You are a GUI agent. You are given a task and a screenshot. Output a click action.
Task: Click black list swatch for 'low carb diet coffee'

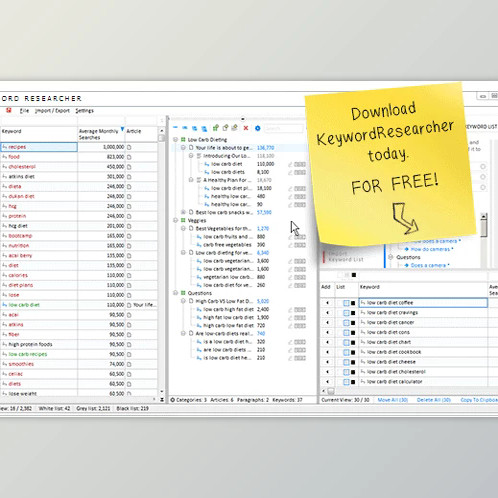tap(353, 303)
